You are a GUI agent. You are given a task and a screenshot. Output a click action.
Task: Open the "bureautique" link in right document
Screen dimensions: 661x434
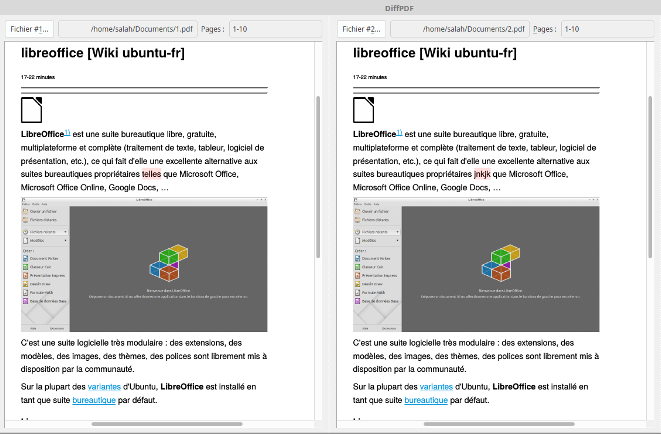pyautogui.click(x=426, y=400)
